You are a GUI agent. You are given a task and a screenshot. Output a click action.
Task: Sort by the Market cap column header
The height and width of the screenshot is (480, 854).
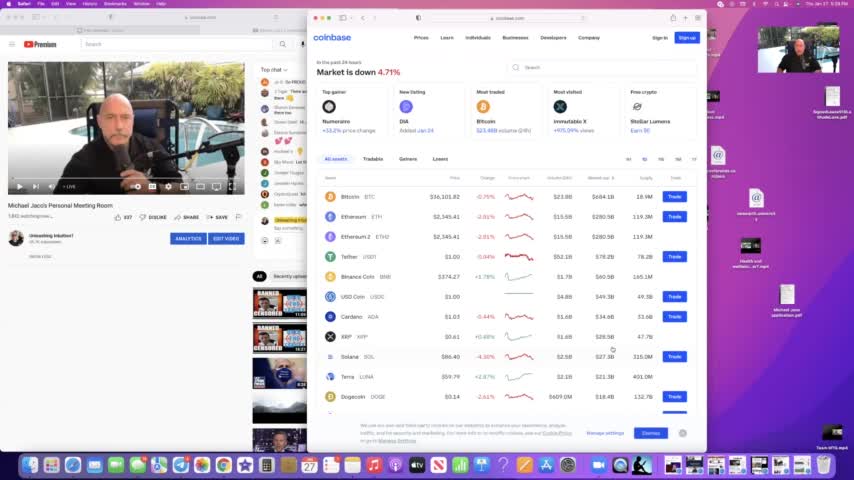point(601,178)
